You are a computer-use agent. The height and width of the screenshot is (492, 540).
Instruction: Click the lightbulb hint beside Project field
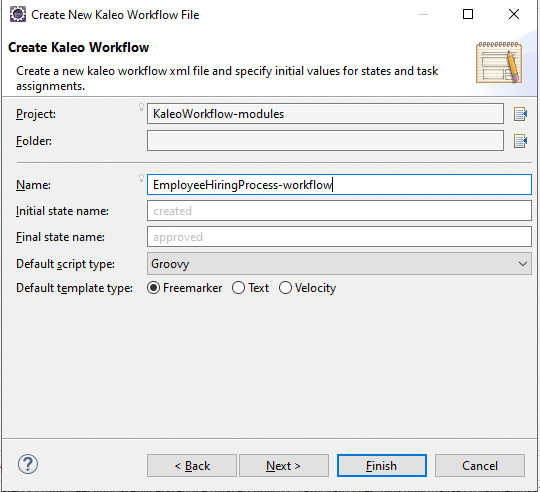pos(141,107)
